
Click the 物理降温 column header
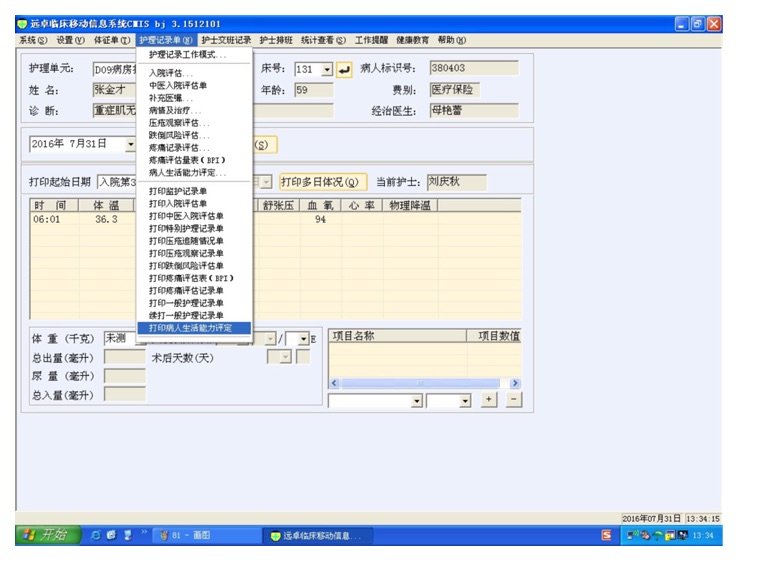(410, 205)
